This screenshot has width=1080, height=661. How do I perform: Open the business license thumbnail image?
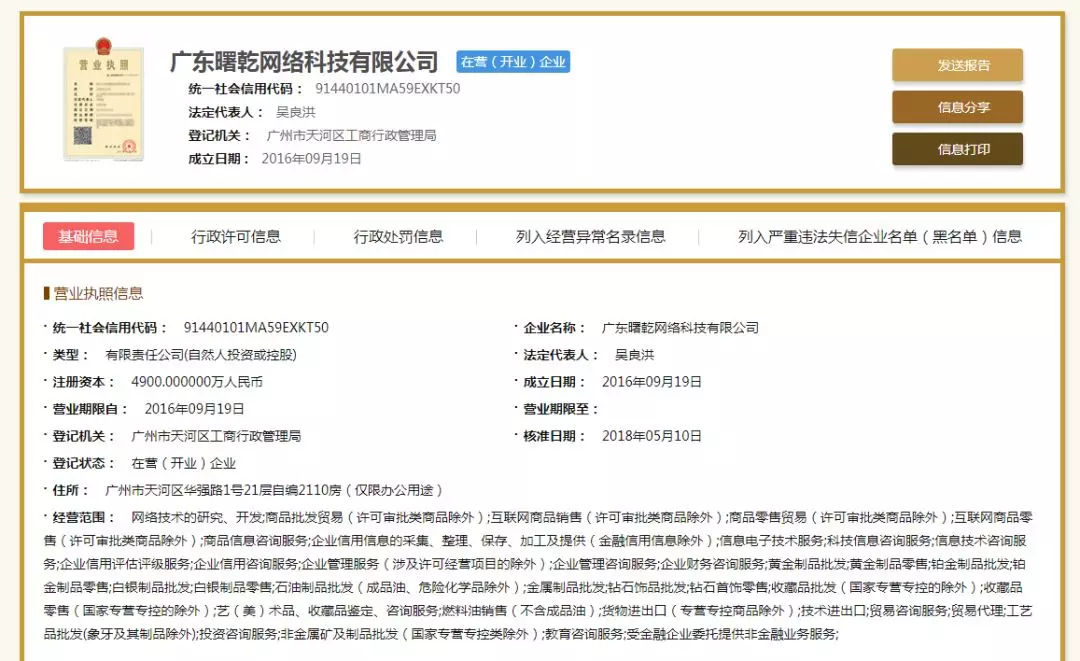102,103
